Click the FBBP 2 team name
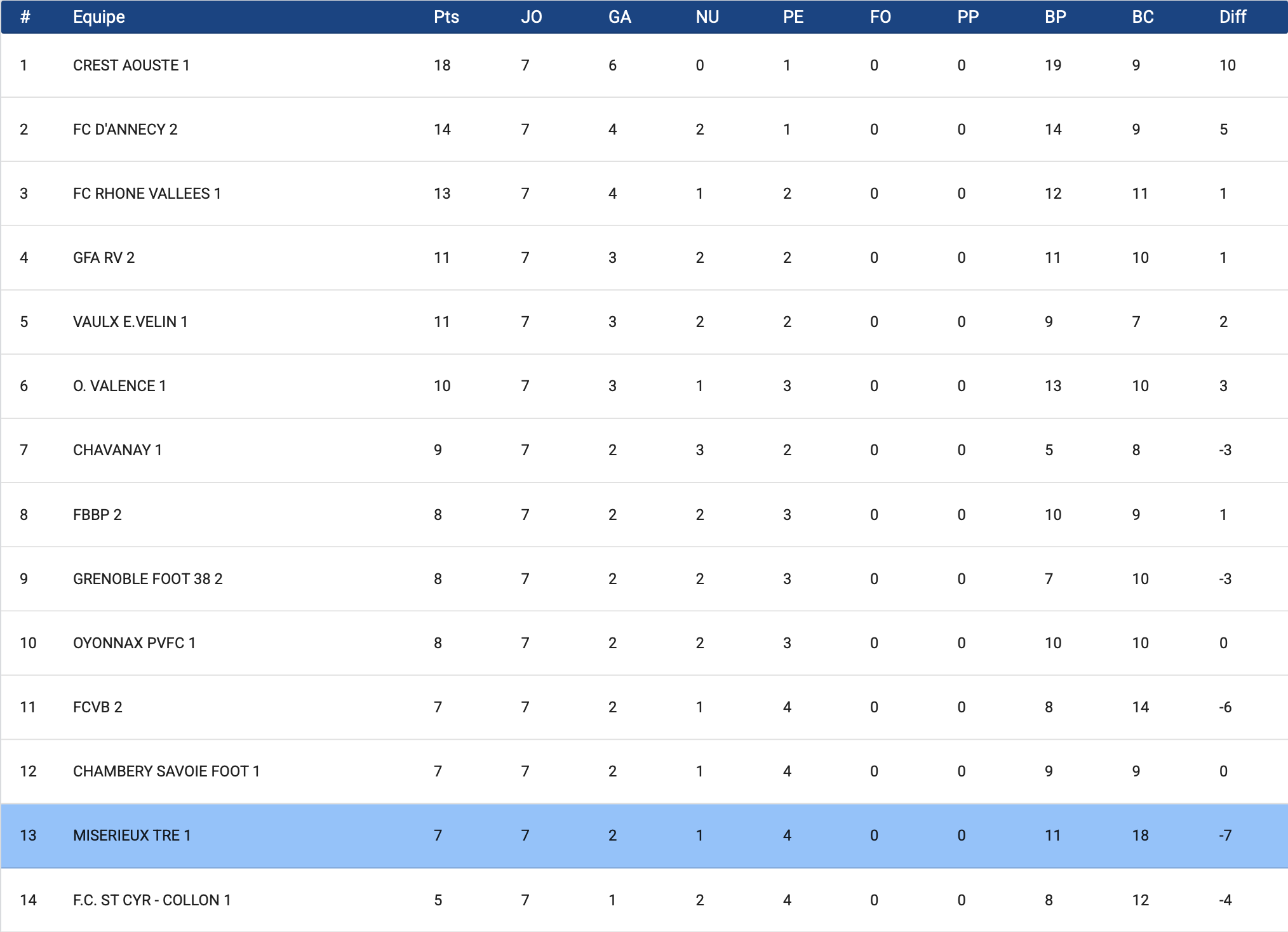Image resolution: width=1288 pixels, height=932 pixels. 97,515
